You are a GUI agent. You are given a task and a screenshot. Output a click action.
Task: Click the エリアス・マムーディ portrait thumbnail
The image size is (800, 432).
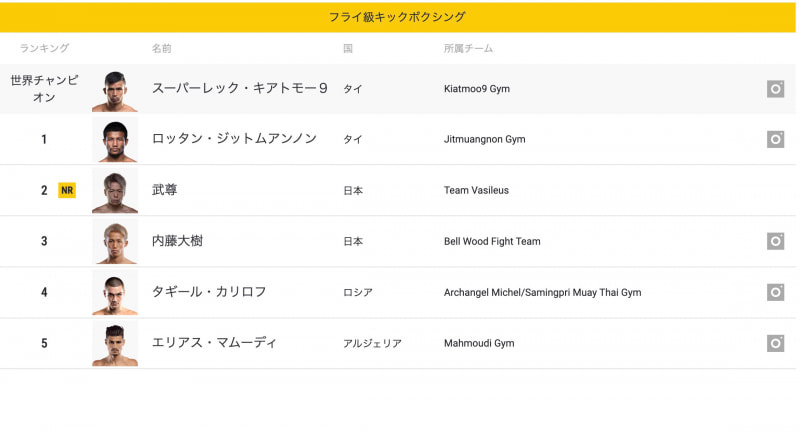[115, 344]
